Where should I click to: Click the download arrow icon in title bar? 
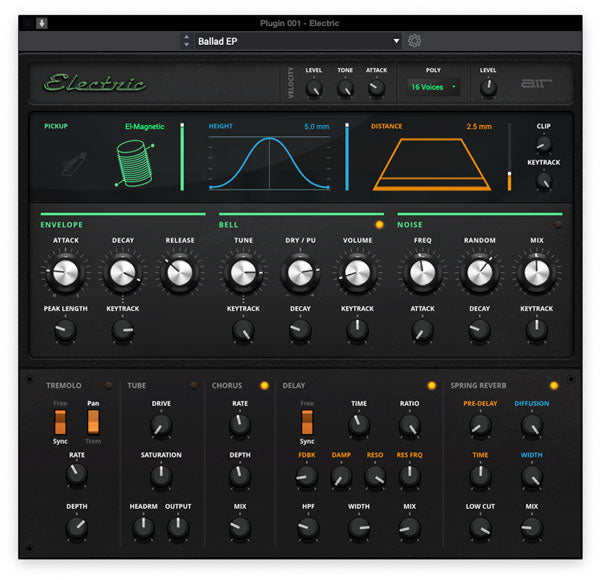point(42,23)
